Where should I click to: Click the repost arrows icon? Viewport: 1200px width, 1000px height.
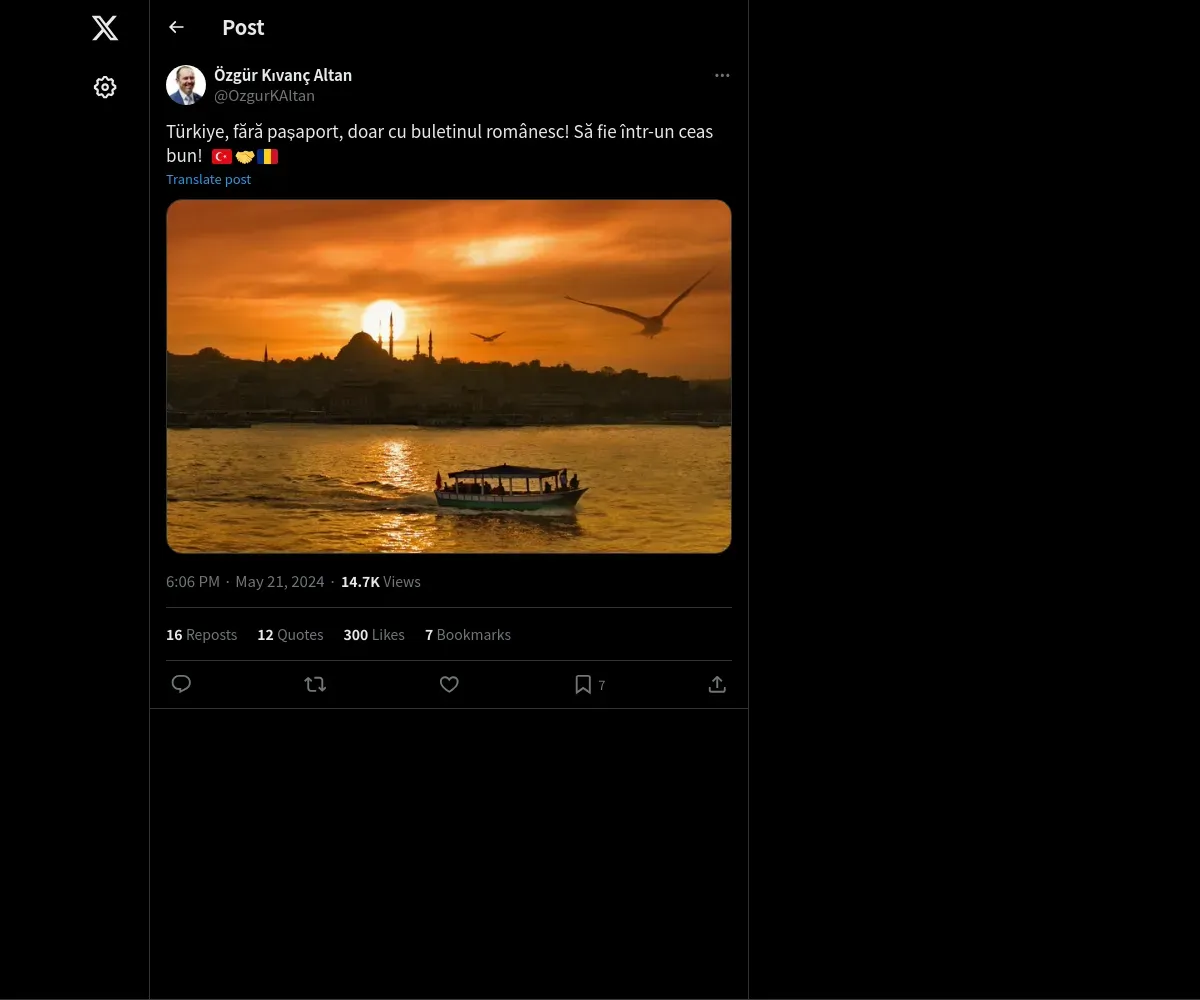[x=315, y=684]
